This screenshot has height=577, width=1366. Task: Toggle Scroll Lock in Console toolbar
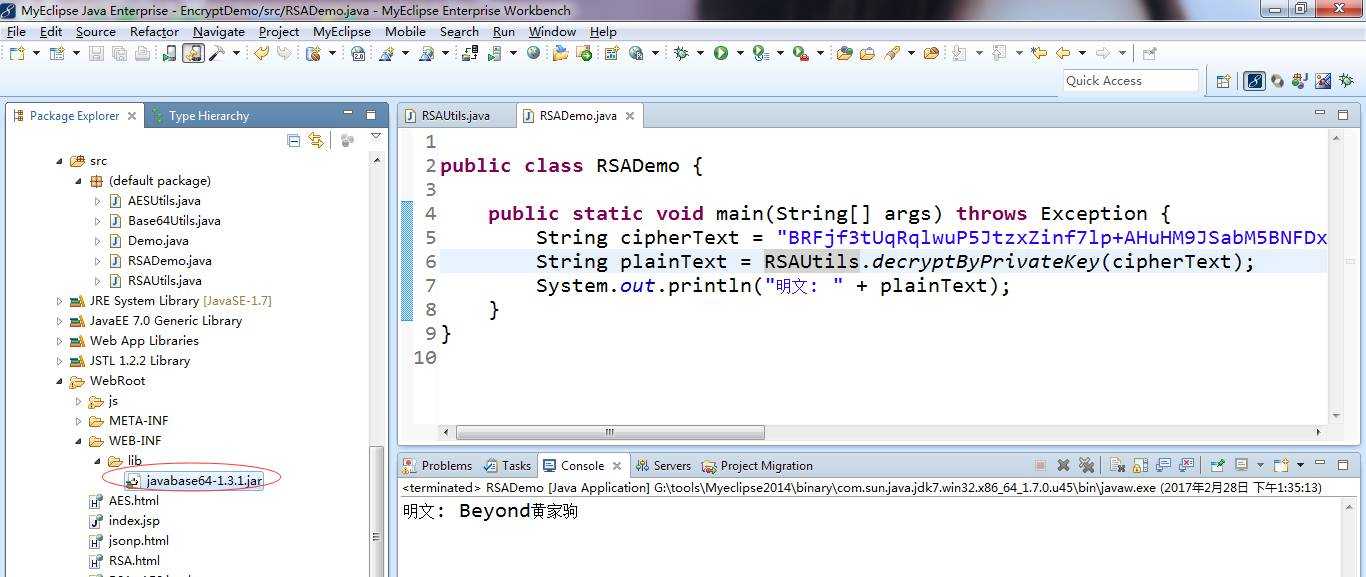coord(1140,465)
